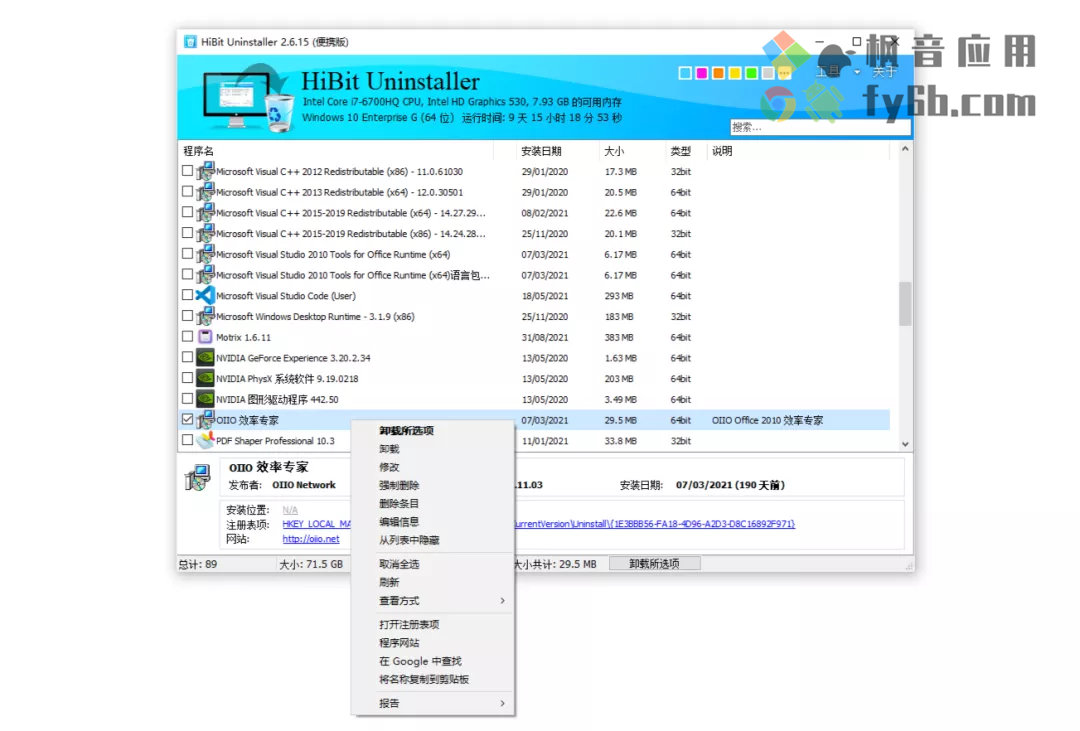Image resolution: width=1080 pixels, height=731 pixels.
Task: Expand the 查看方式 submenu
Action: tap(502, 601)
